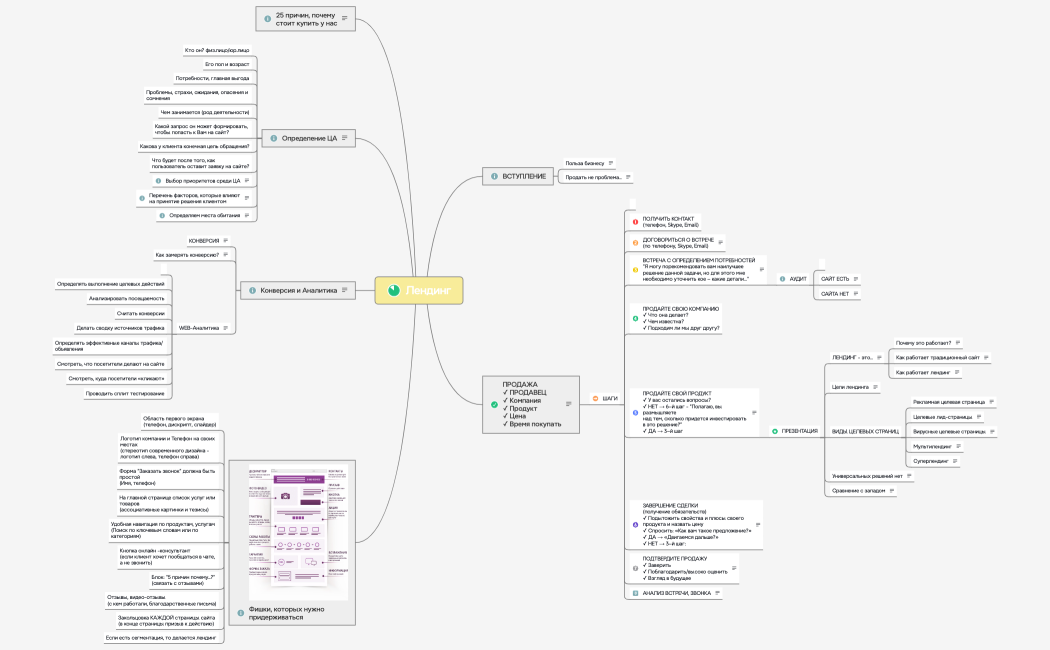Open the note icon on 25 причин node
Image resolution: width=1050 pixels, height=650 pixels.
coord(345,18)
